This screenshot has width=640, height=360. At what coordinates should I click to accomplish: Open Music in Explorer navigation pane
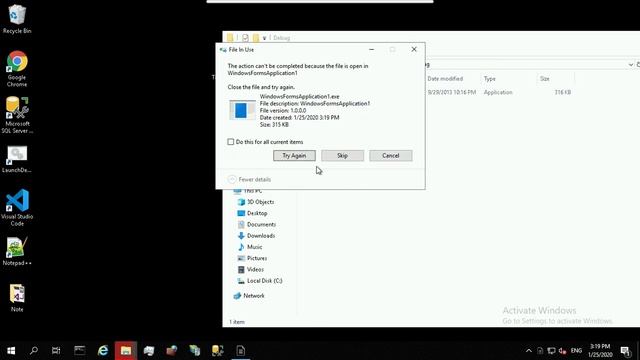tap(250, 247)
